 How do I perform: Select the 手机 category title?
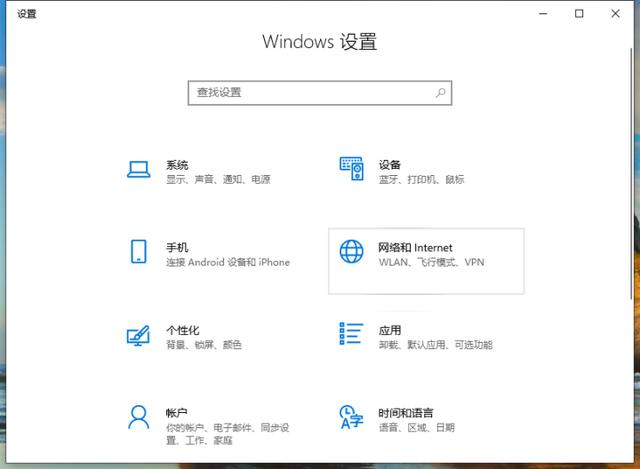tap(177, 247)
